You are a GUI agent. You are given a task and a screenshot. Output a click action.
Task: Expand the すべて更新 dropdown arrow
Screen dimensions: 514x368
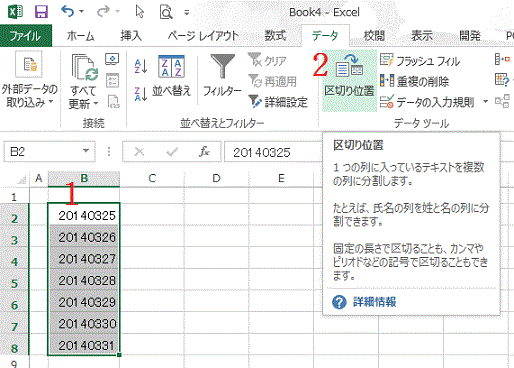[96, 103]
